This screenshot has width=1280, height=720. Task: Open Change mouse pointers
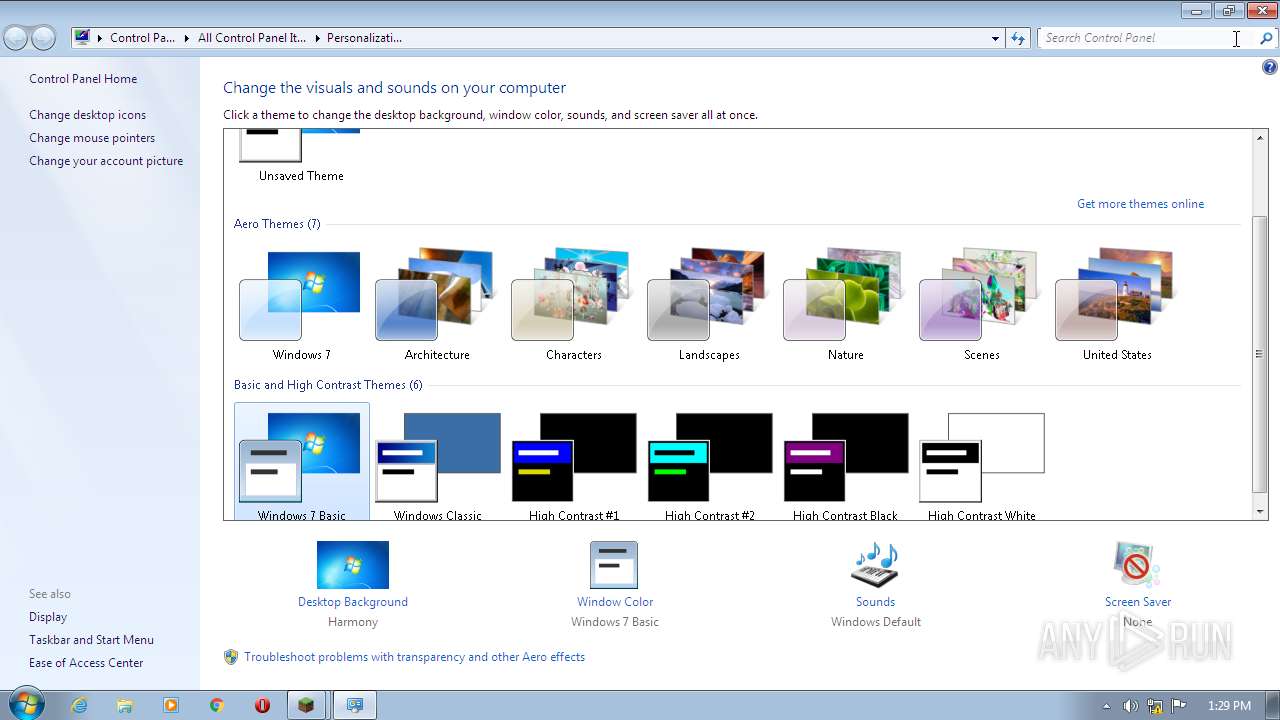click(x=92, y=138)
